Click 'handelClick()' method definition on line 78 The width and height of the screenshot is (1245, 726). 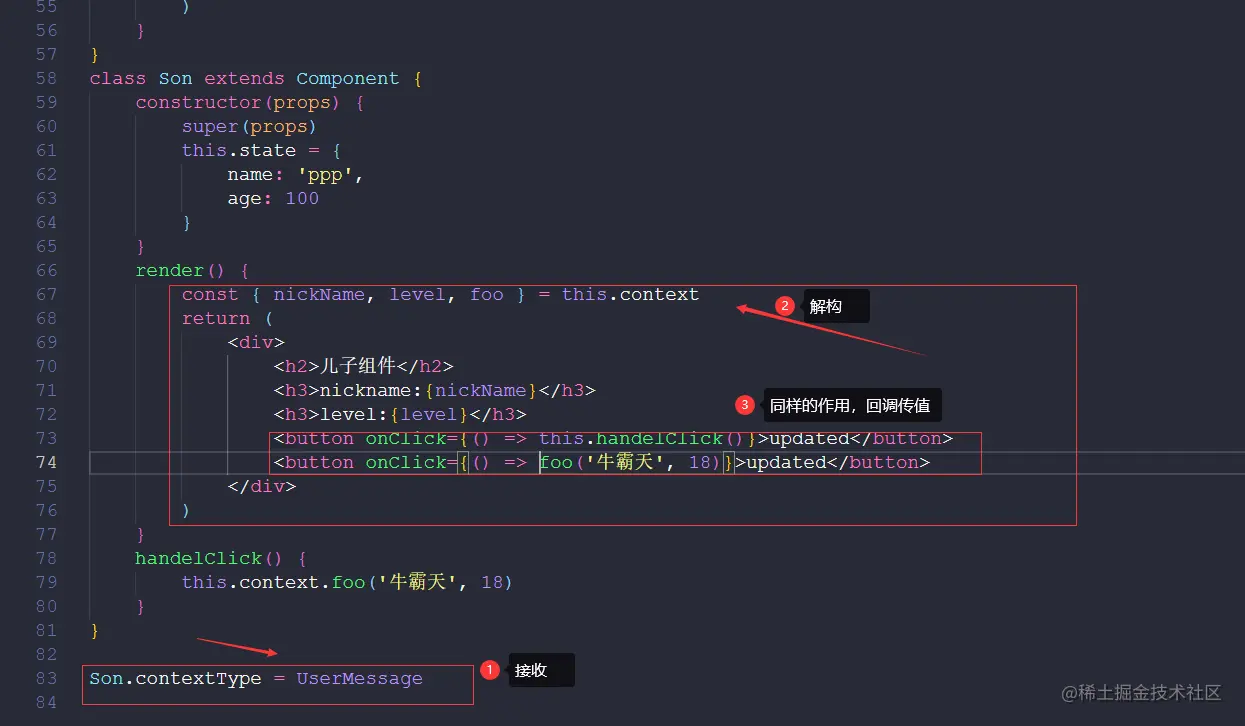click(x=210, y=558)
